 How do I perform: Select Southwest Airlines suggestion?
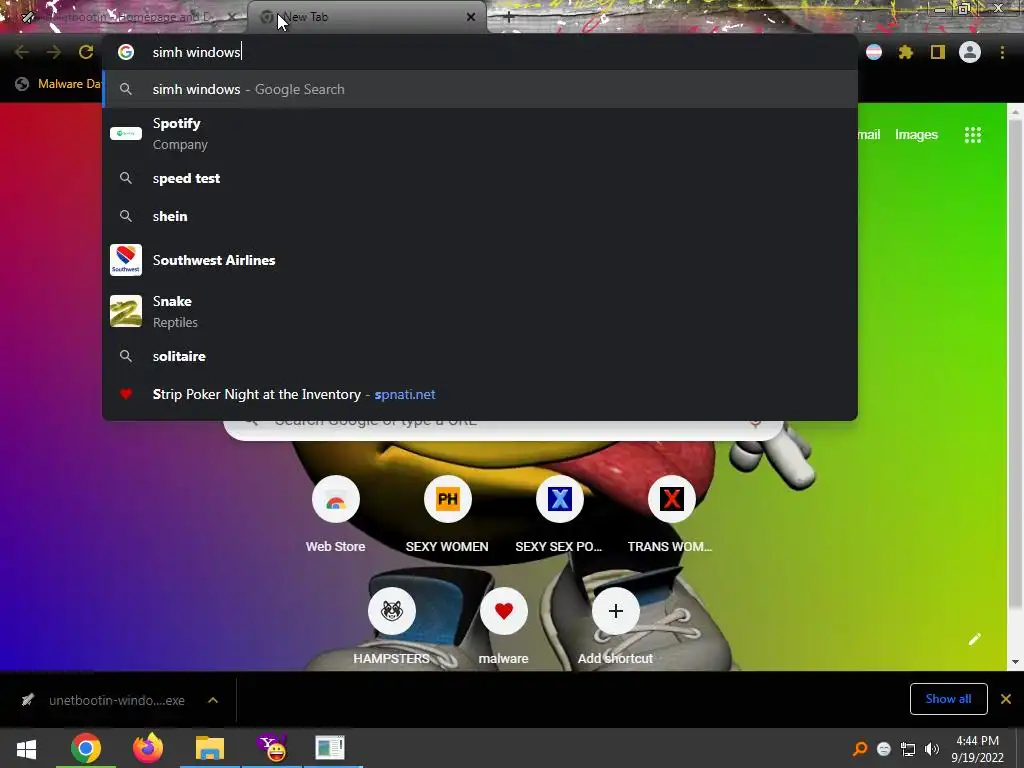tap(480, 260)
